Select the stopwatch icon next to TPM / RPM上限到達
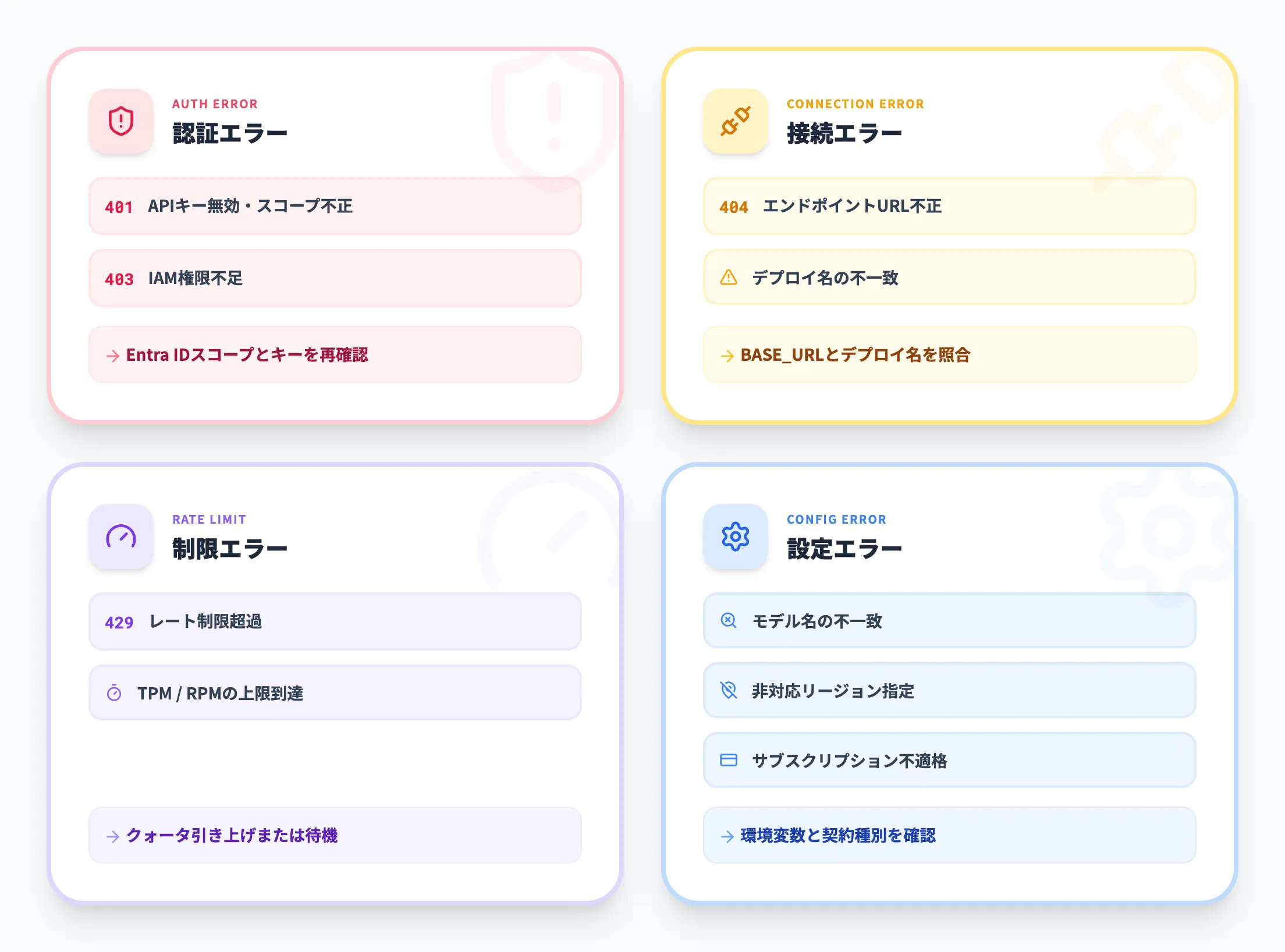1285x952 pixels. pyautogui.click(x=114, y=692)
